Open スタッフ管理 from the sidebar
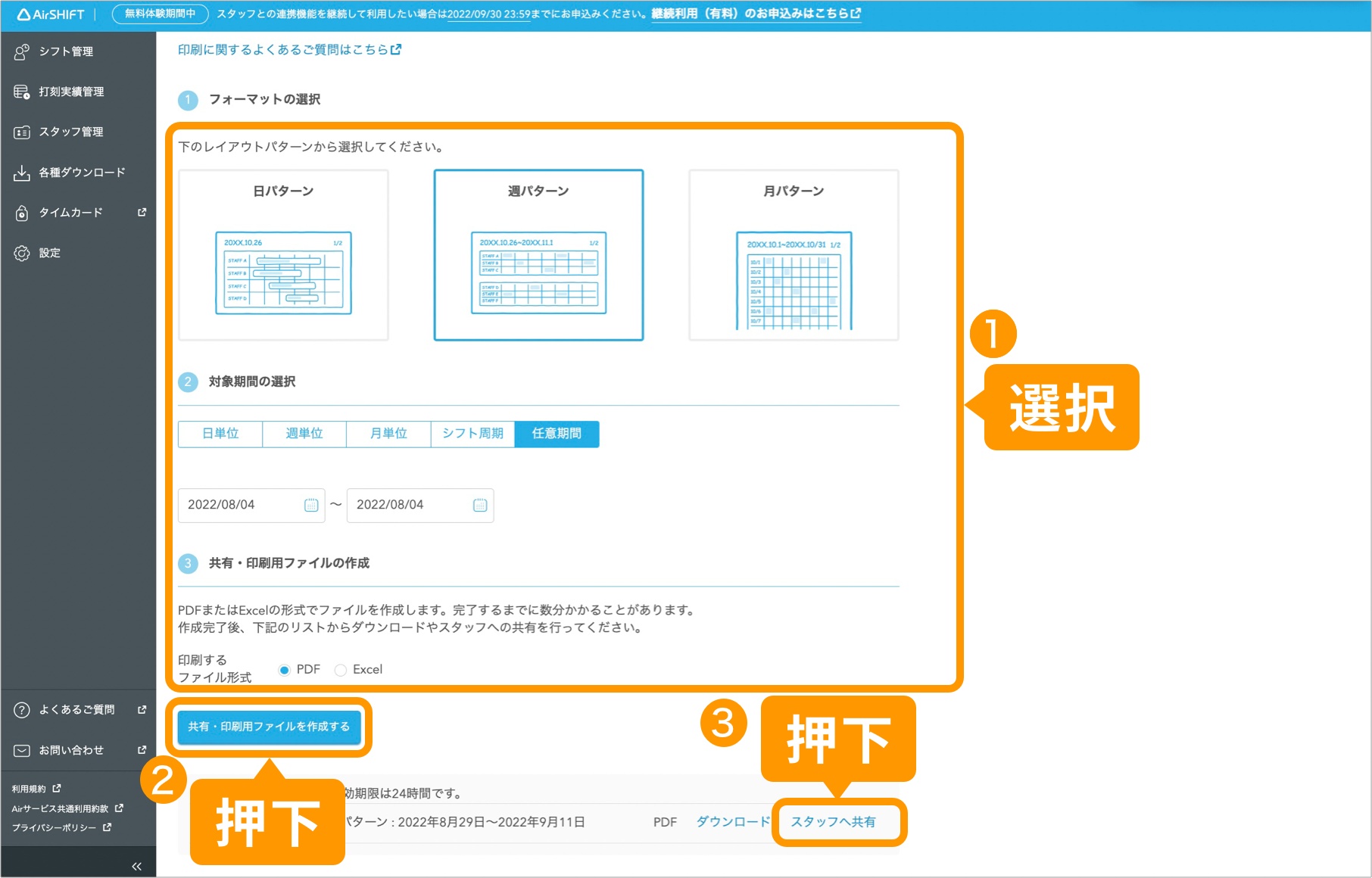 pos(20,132)
